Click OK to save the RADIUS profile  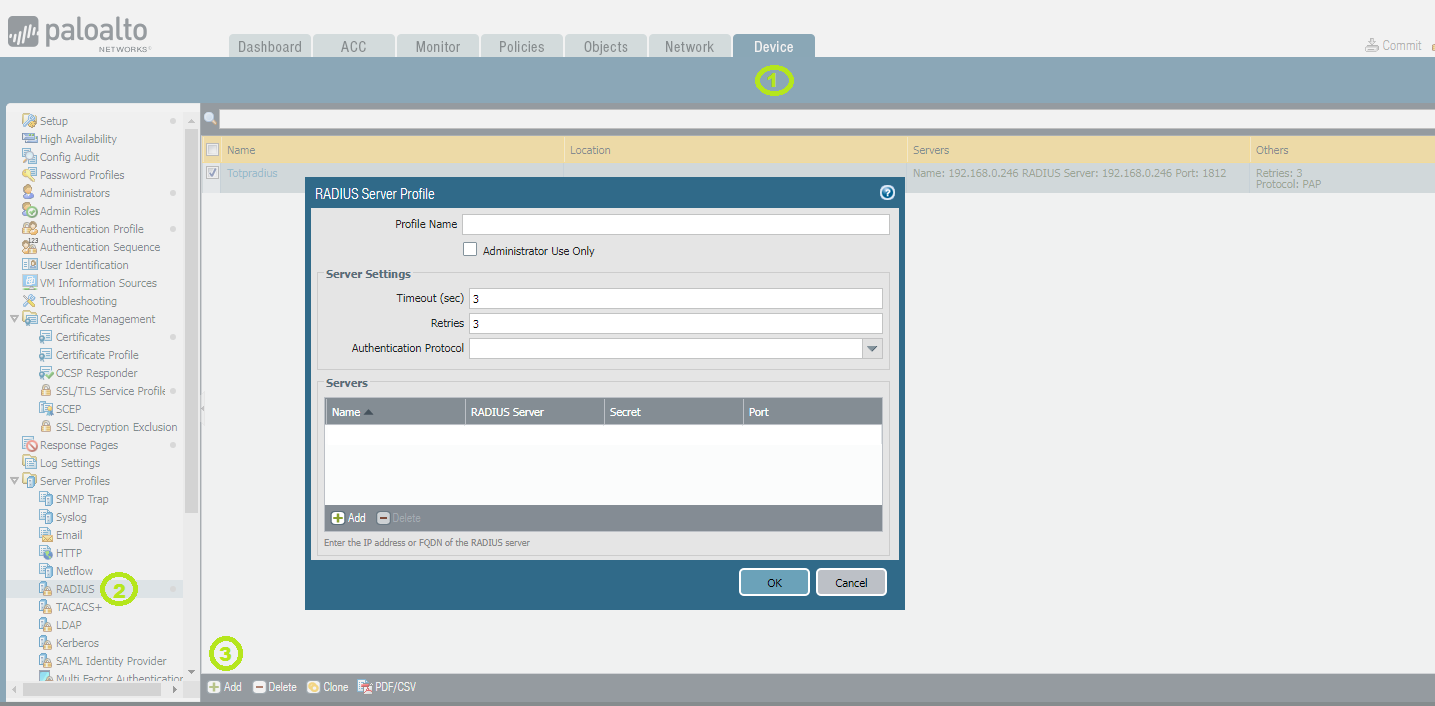click(774, 582)
